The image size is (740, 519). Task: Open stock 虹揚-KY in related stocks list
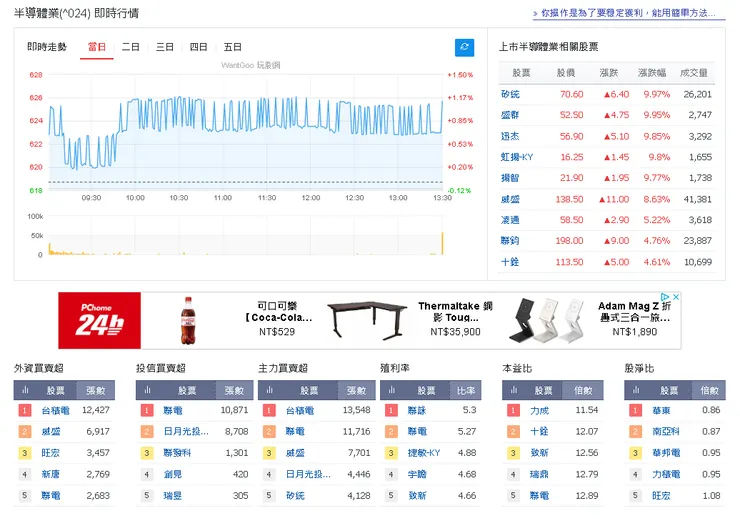coord(517,157)
